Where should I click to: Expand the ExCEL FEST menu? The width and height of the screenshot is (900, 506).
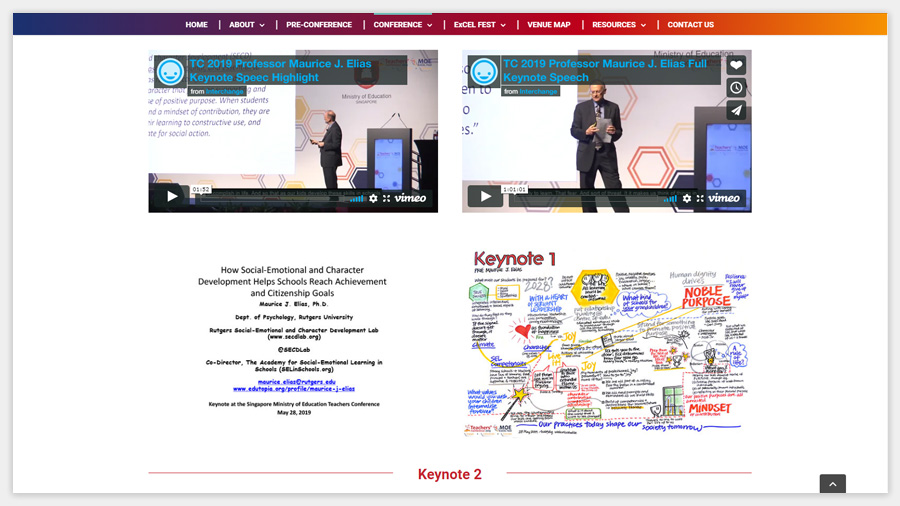[x=480, y=25]
